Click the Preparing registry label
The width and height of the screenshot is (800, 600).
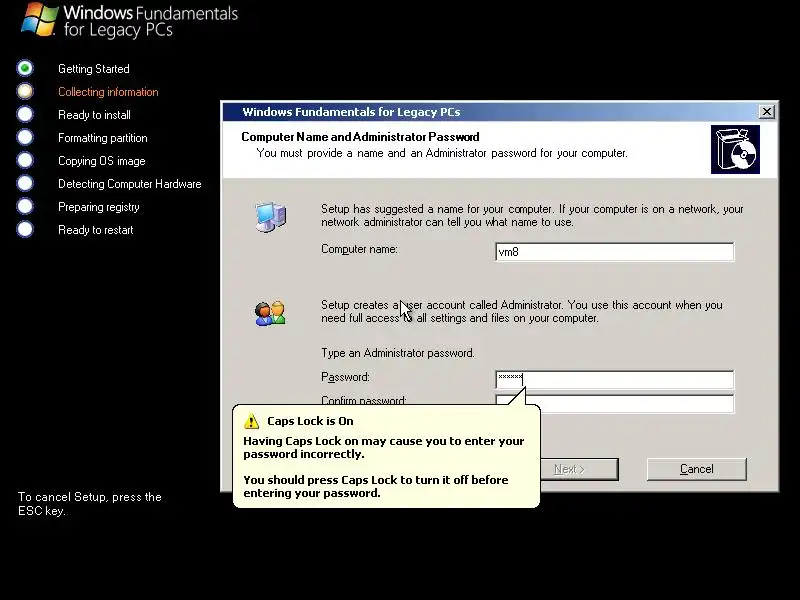(x=98, y=207)
